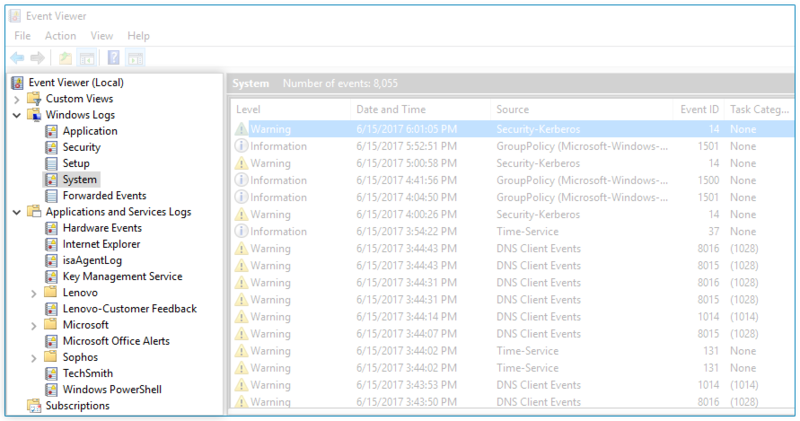Click the Back arrow toolbar icon

[17, 58]
